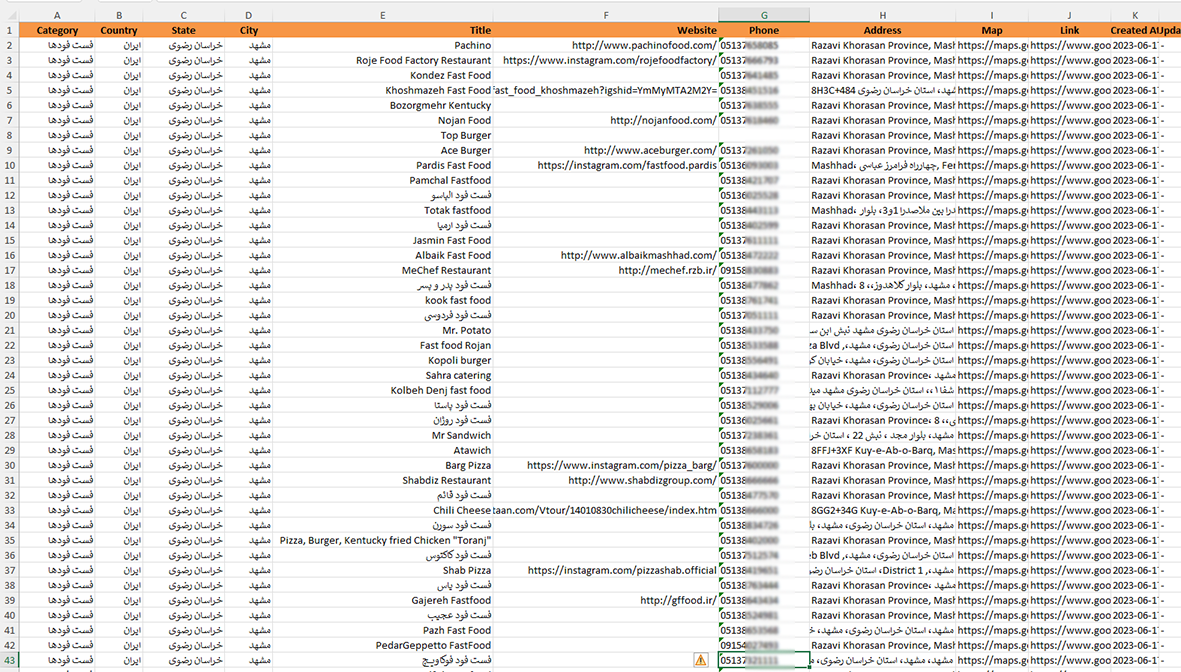Select row 17 using its row number
The image size is (1181, 672).
pyautogui.click(x=9, y=270)
